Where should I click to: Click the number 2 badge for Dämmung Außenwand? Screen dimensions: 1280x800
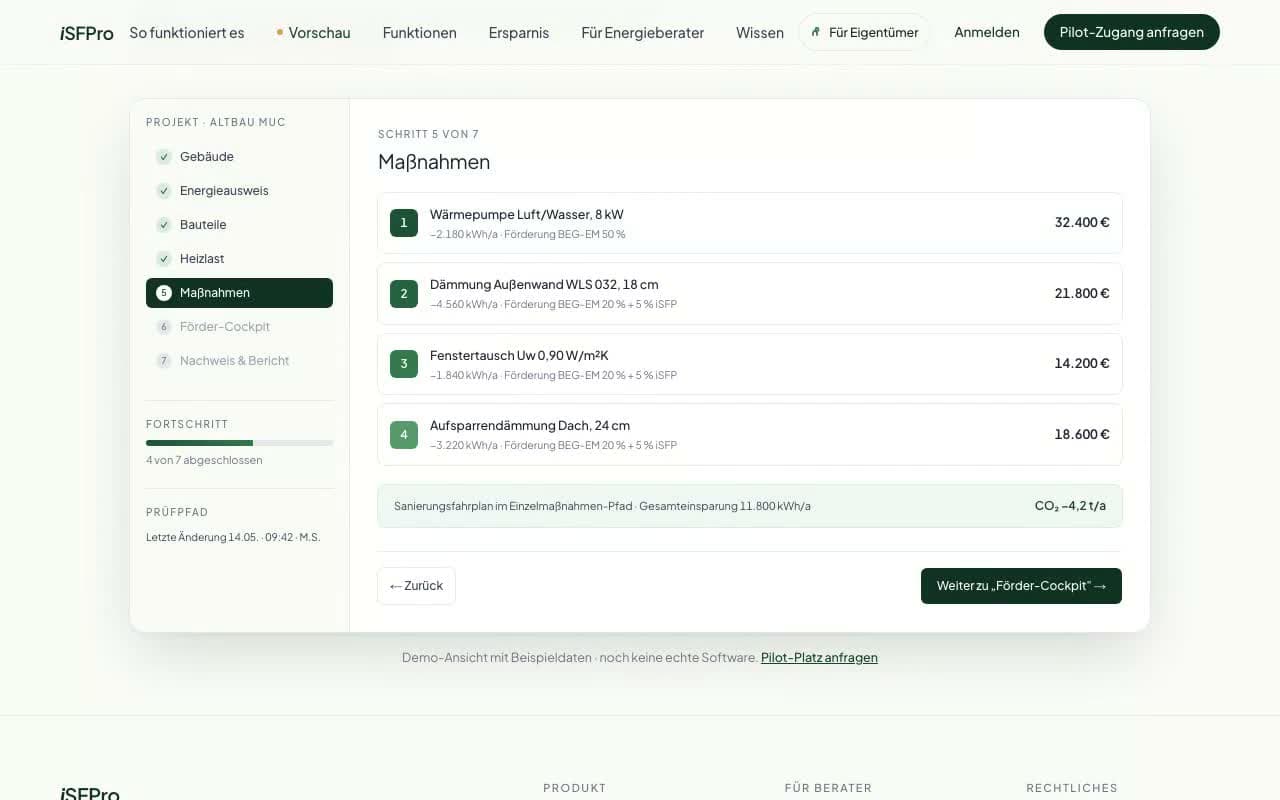click(404, 293)
